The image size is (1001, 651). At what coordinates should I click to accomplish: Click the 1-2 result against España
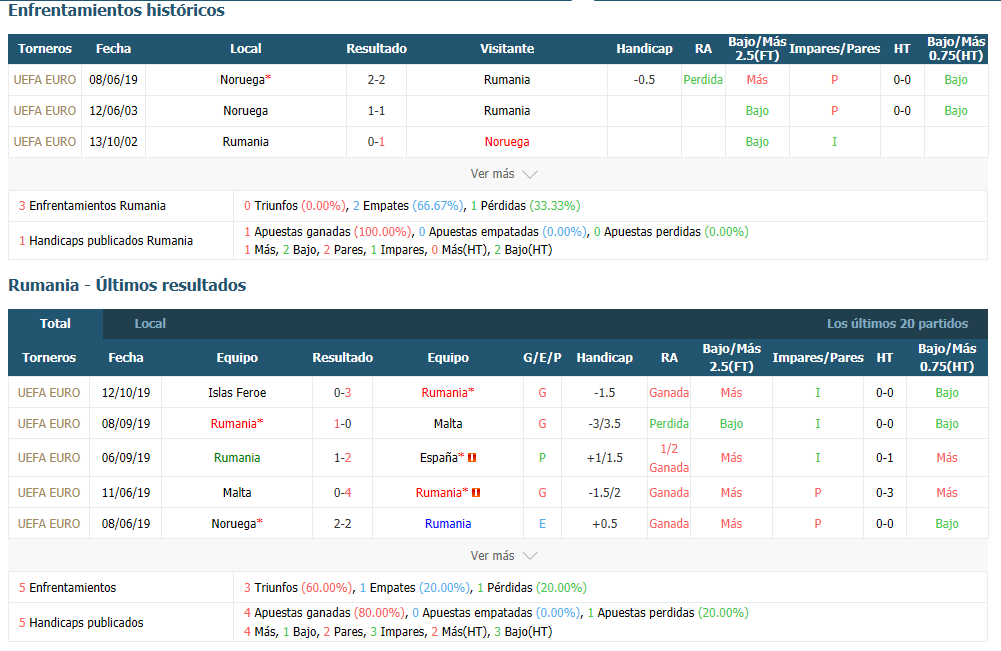pos(342,458)
